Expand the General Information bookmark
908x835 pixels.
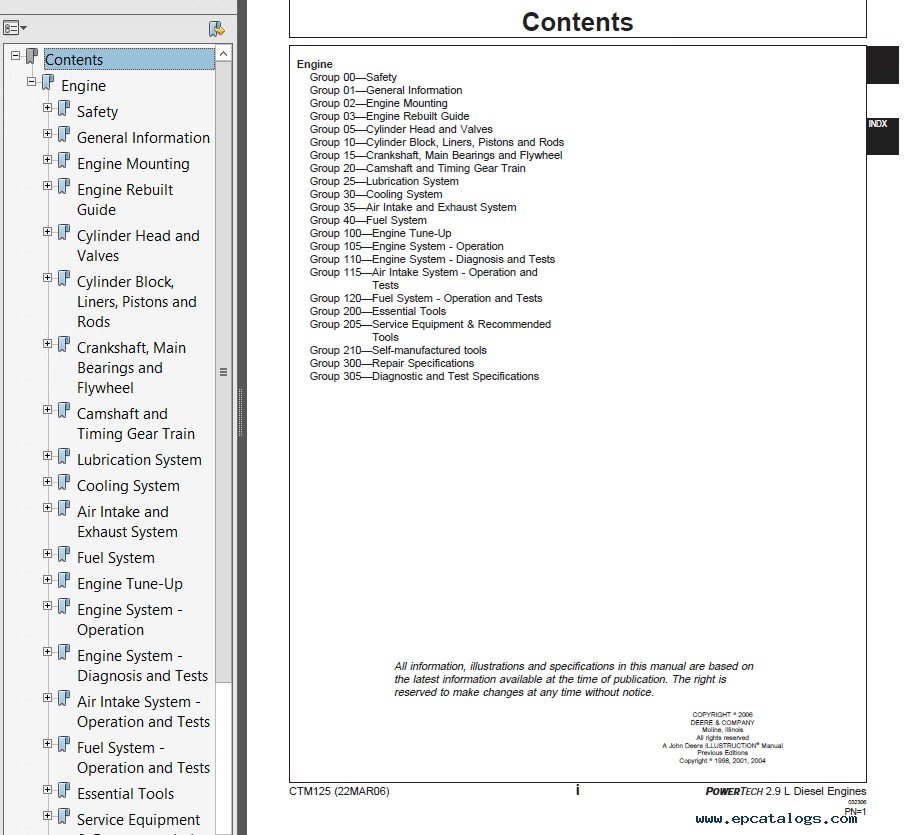[x=47, y=134]
